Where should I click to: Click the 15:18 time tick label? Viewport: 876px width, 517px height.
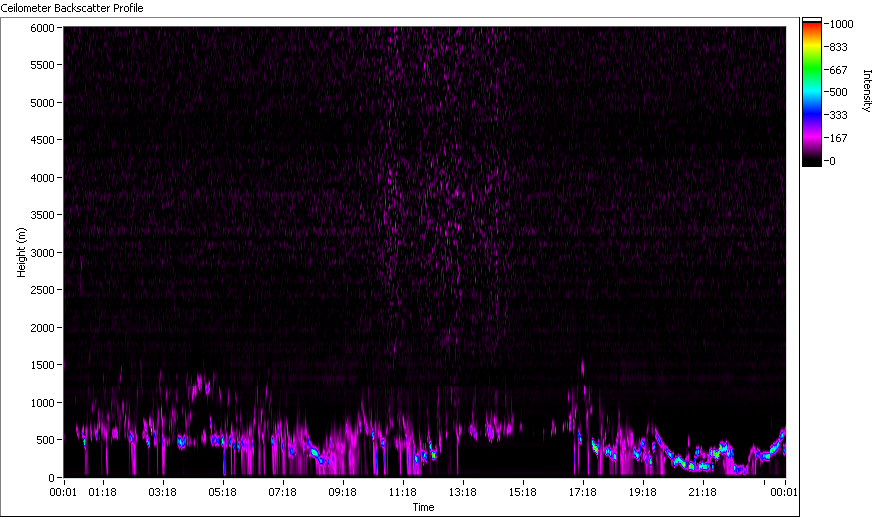(523, 492)
